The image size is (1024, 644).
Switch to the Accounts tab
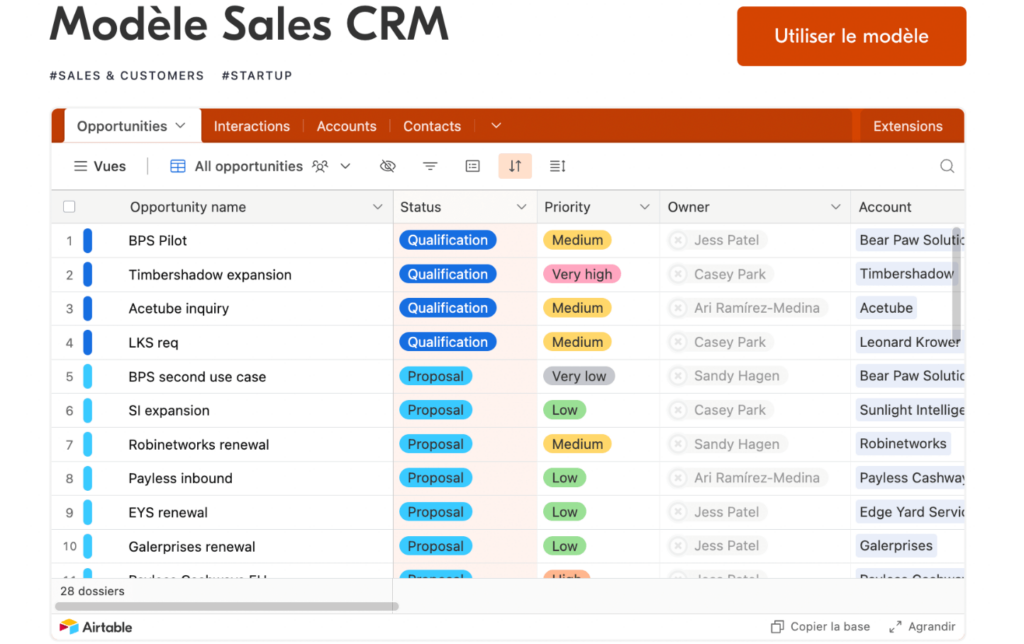tap(346, 126)
